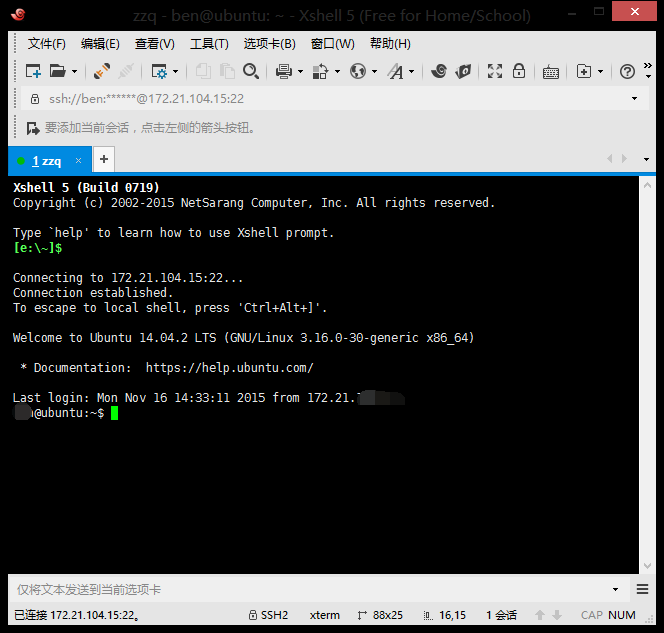
Task: Click the session properties gear icon
Action: [159, 71]
